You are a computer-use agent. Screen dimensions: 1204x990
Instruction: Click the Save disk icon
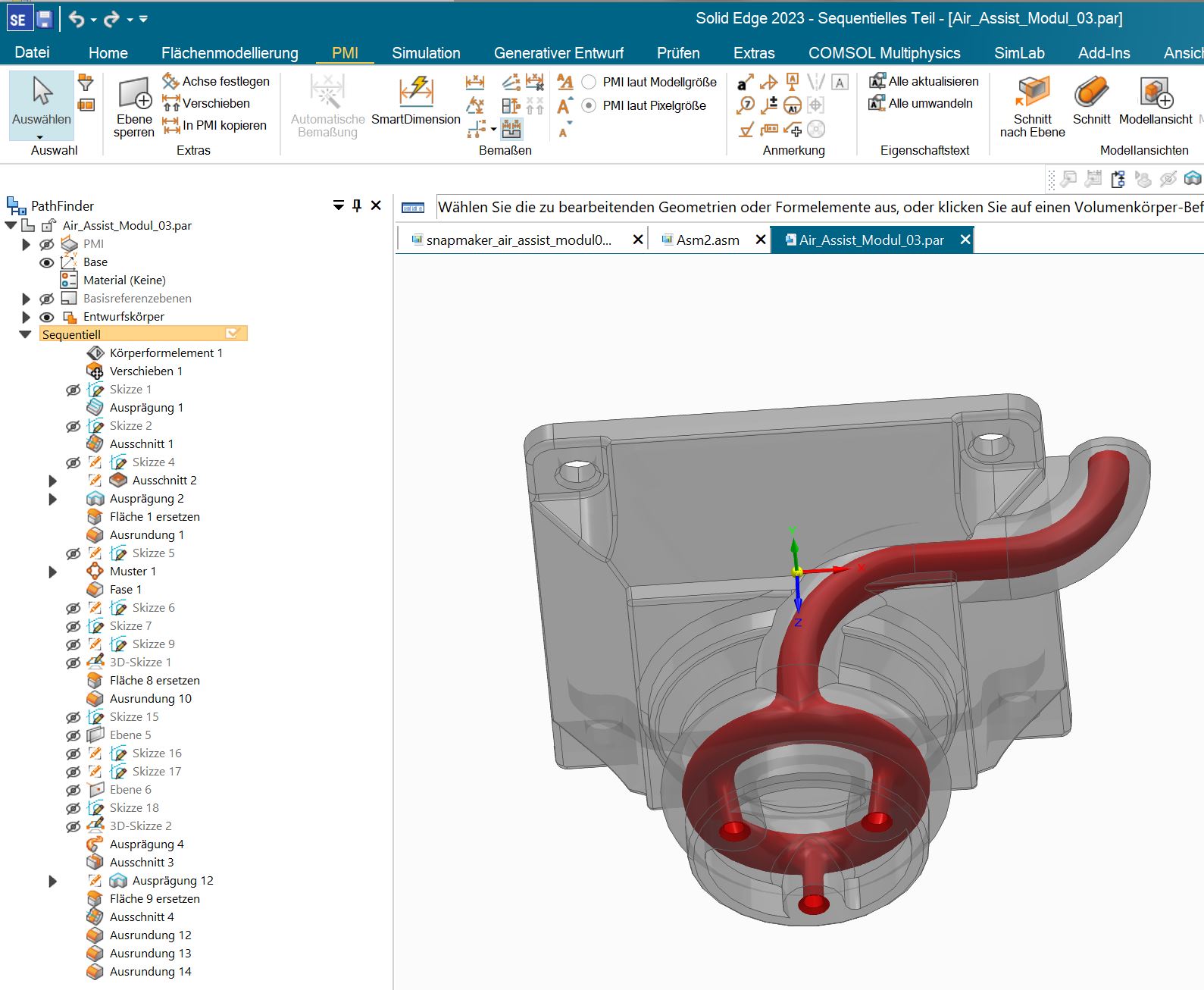coord(44,19)
